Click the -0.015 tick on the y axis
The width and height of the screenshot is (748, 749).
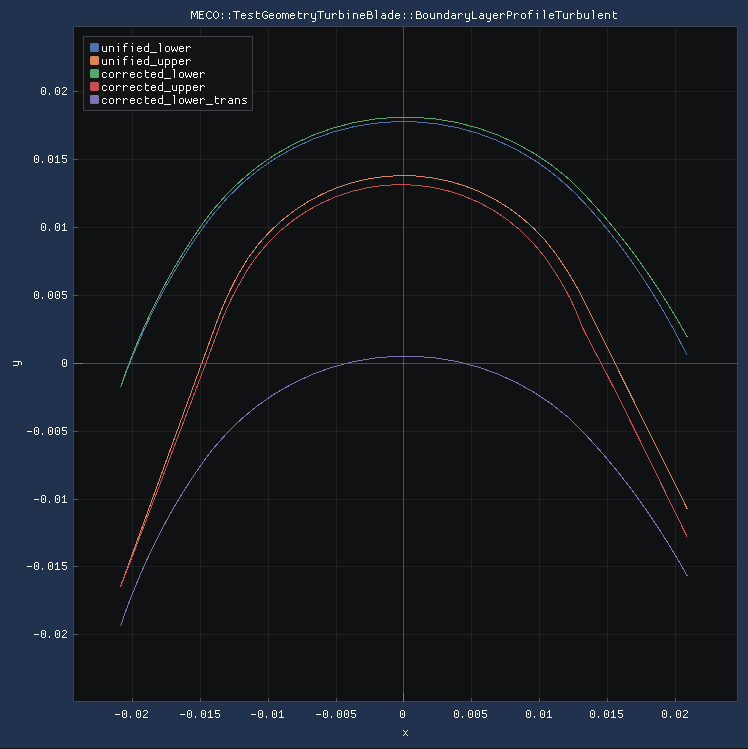(47, 567)
